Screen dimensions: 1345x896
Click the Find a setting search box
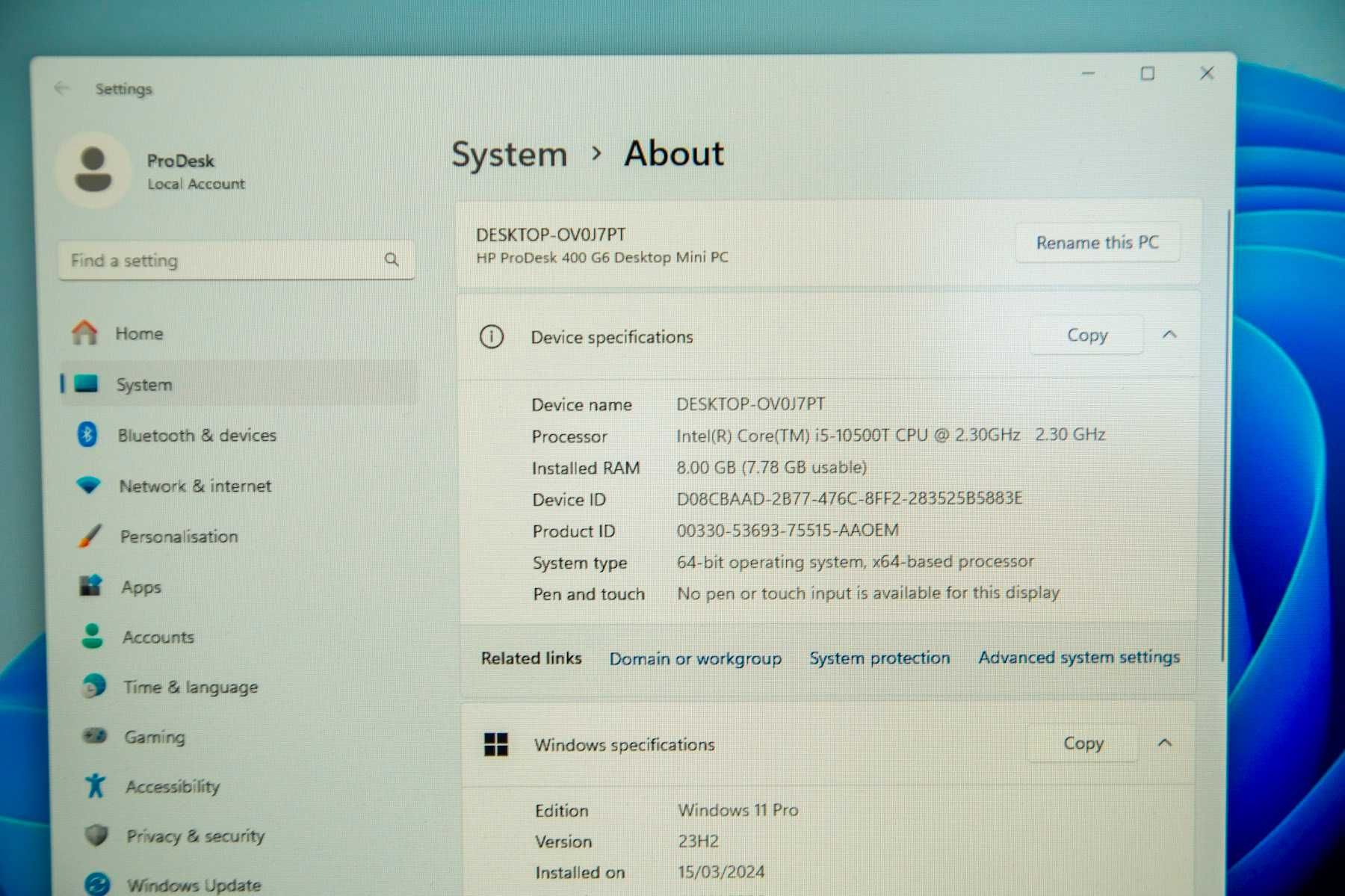point(236,259)
